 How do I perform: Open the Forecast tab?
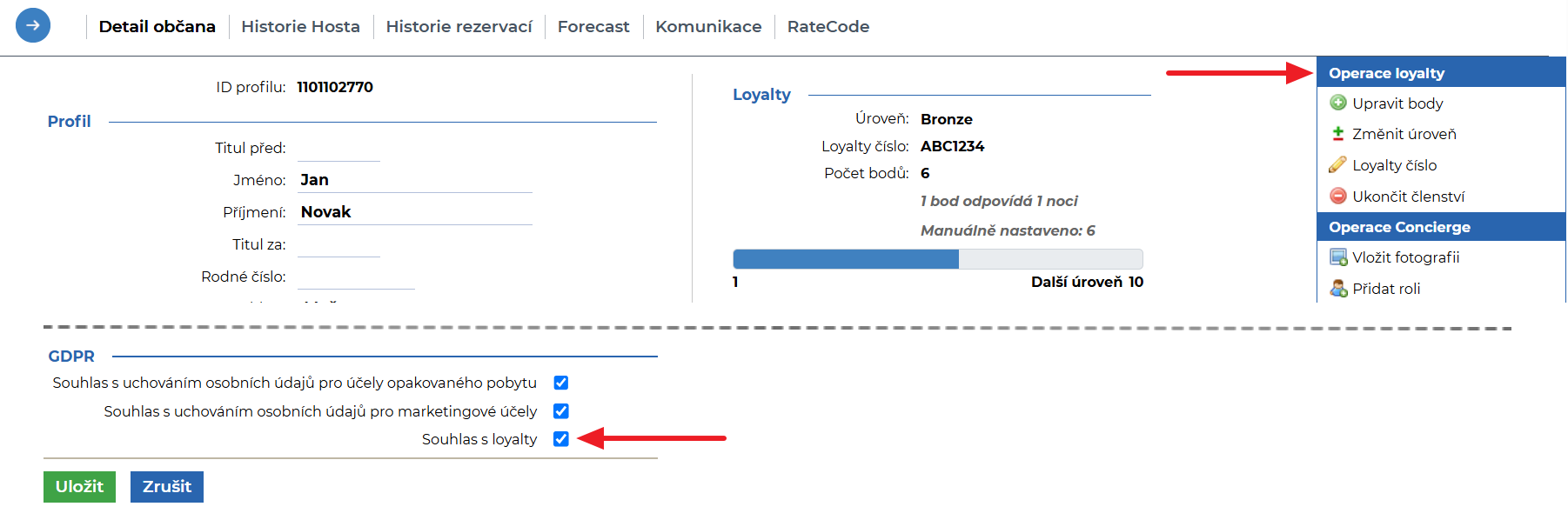593,27
